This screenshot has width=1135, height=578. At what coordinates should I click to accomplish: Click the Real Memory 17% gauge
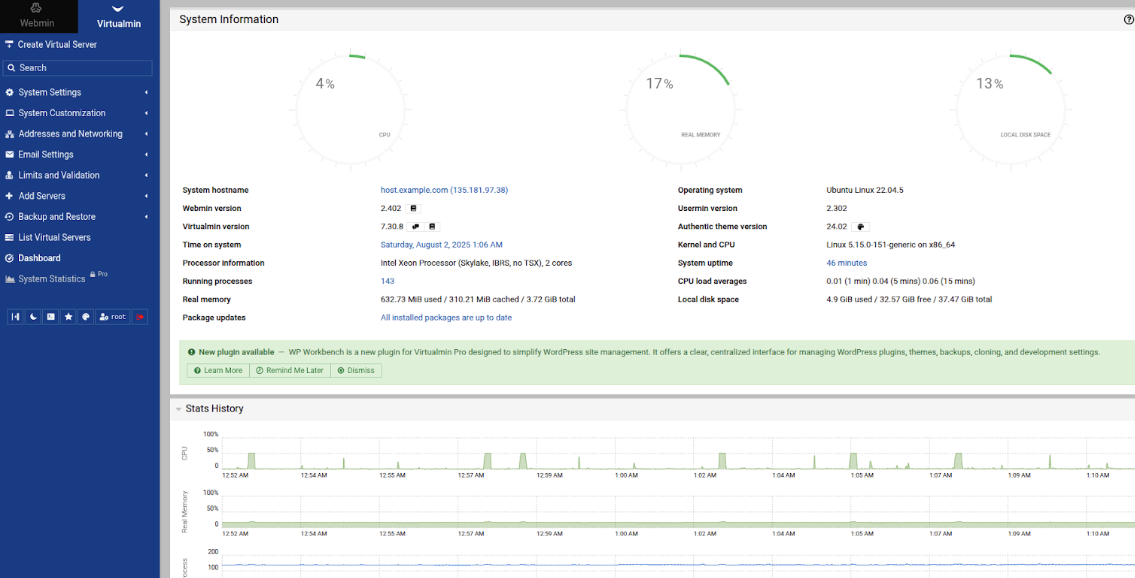coord(680,110)
